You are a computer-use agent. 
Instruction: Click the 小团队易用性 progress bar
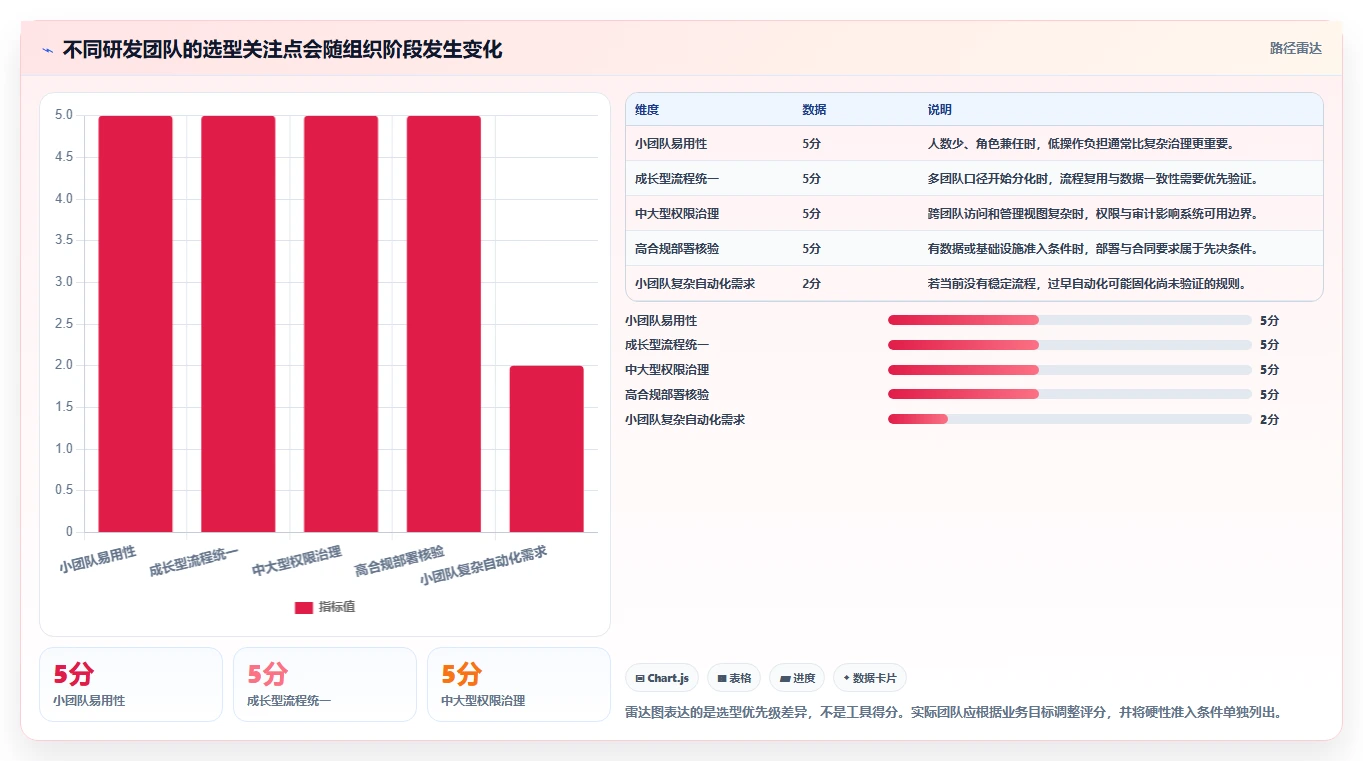coord(1070,320)
